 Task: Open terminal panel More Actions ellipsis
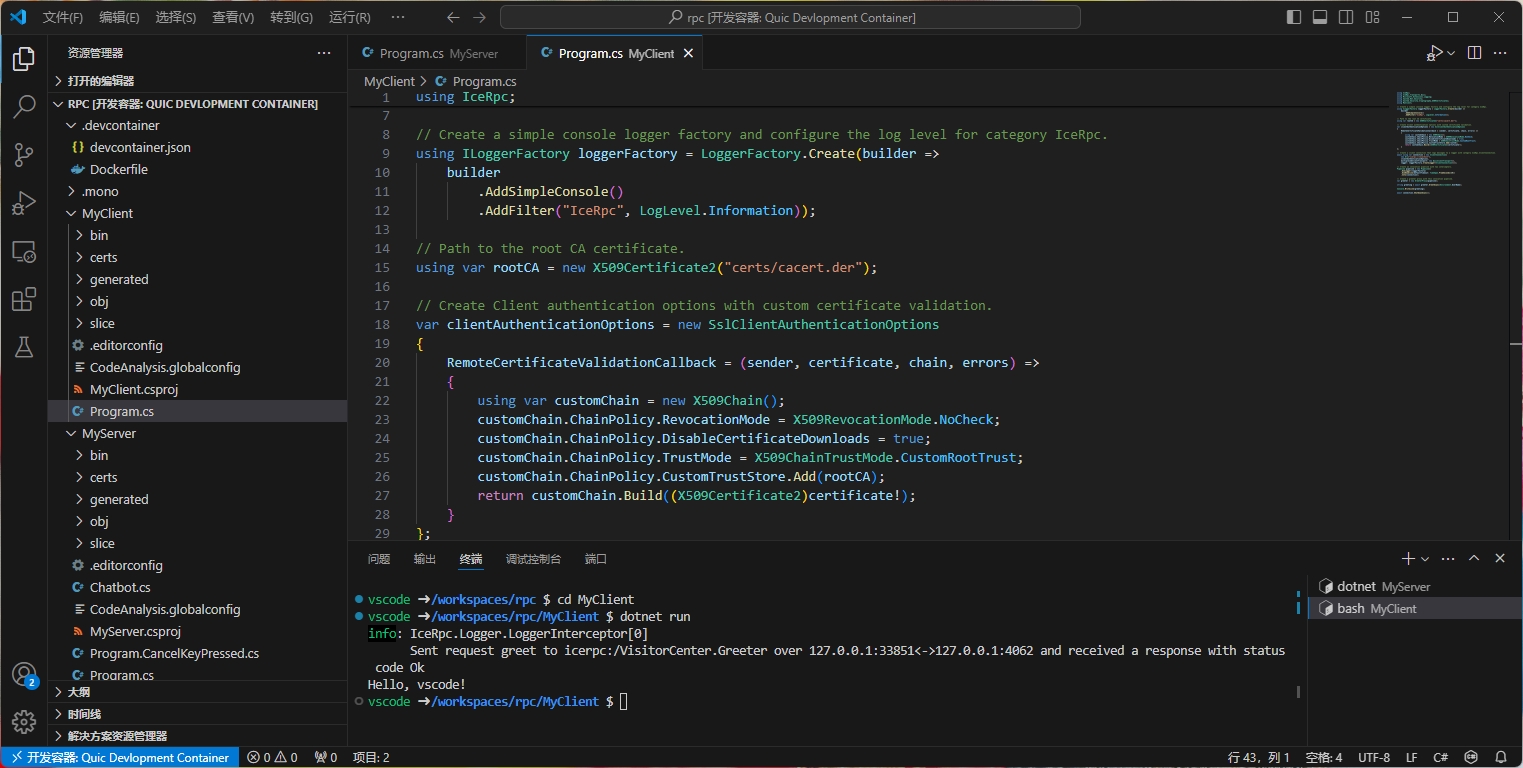coord(1448,559)
